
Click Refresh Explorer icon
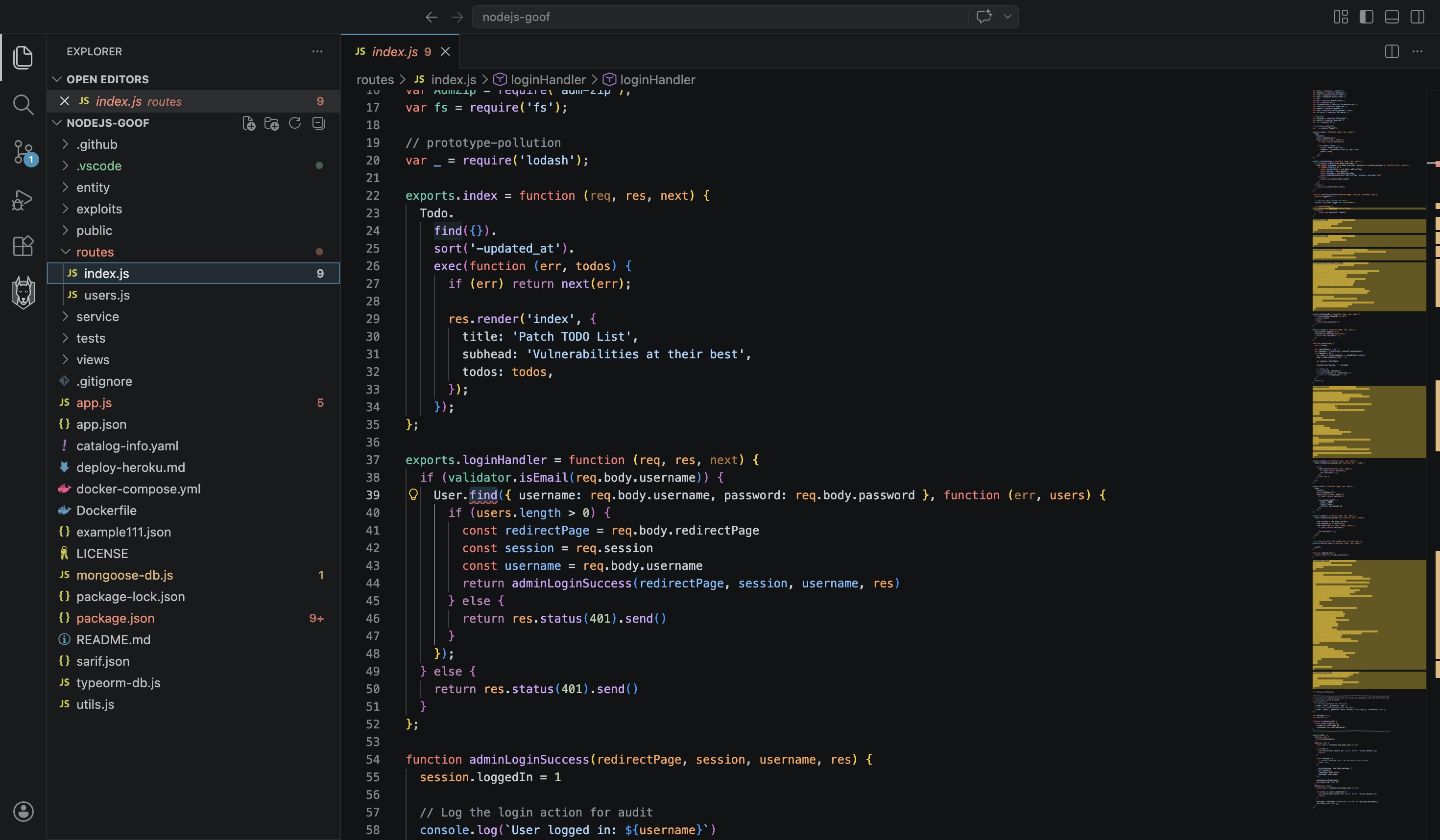point(295,123)
